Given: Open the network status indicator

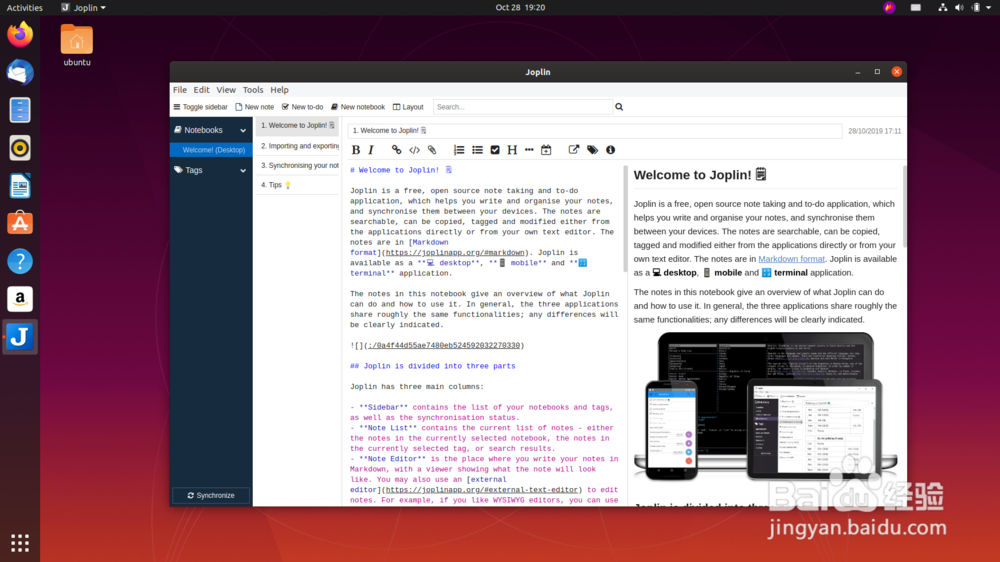Looking at the screenshot, I should pos(943,8).
